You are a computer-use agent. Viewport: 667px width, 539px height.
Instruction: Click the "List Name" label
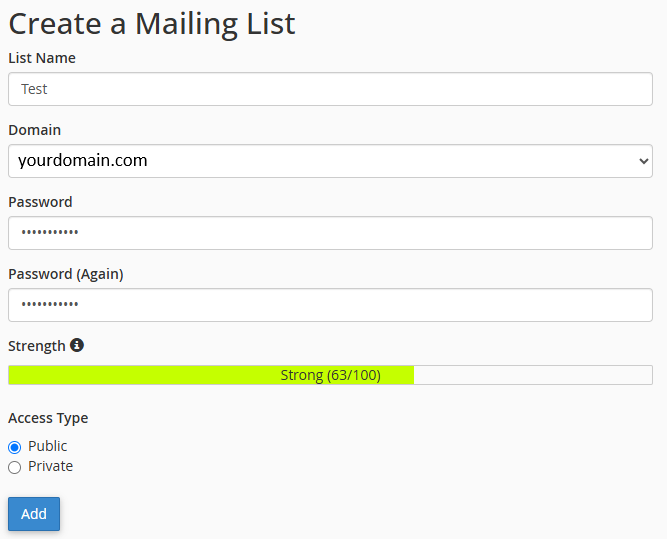click(x=42, y=58)
